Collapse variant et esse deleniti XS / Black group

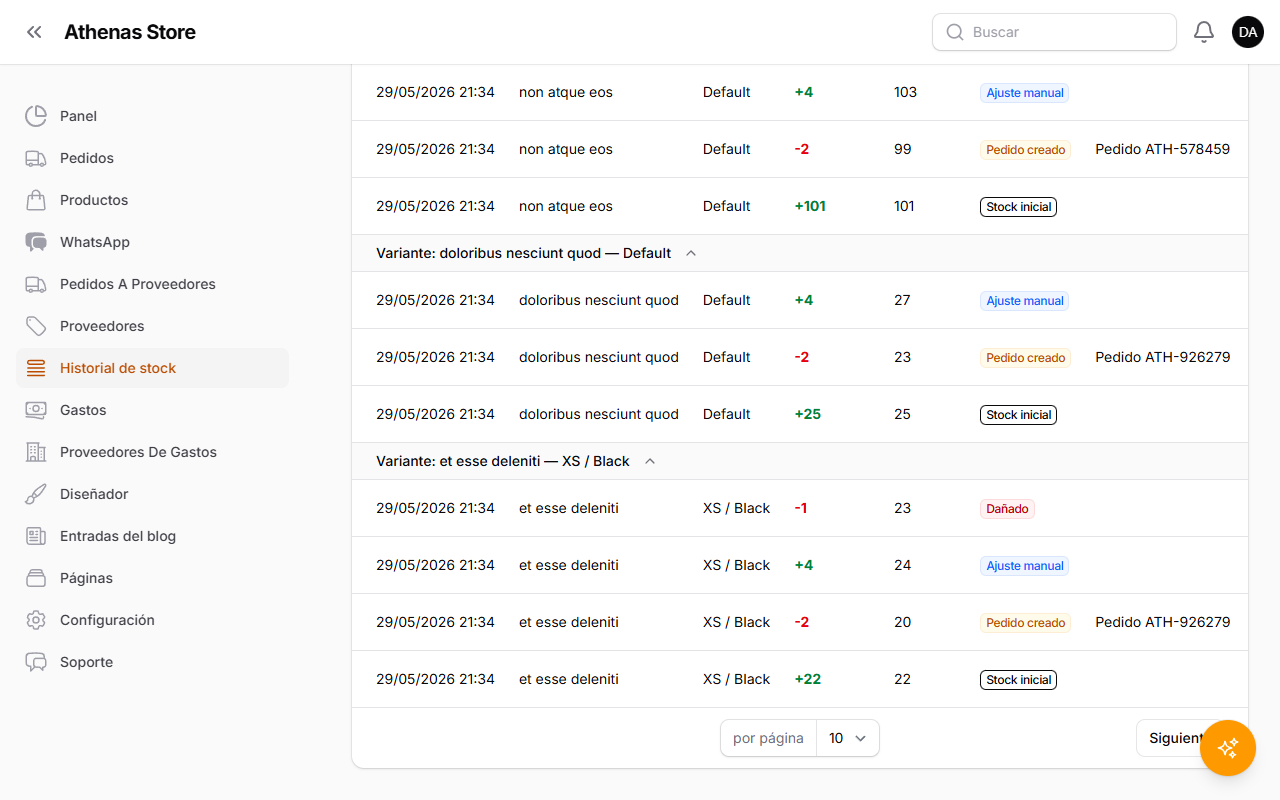(650, 461)
